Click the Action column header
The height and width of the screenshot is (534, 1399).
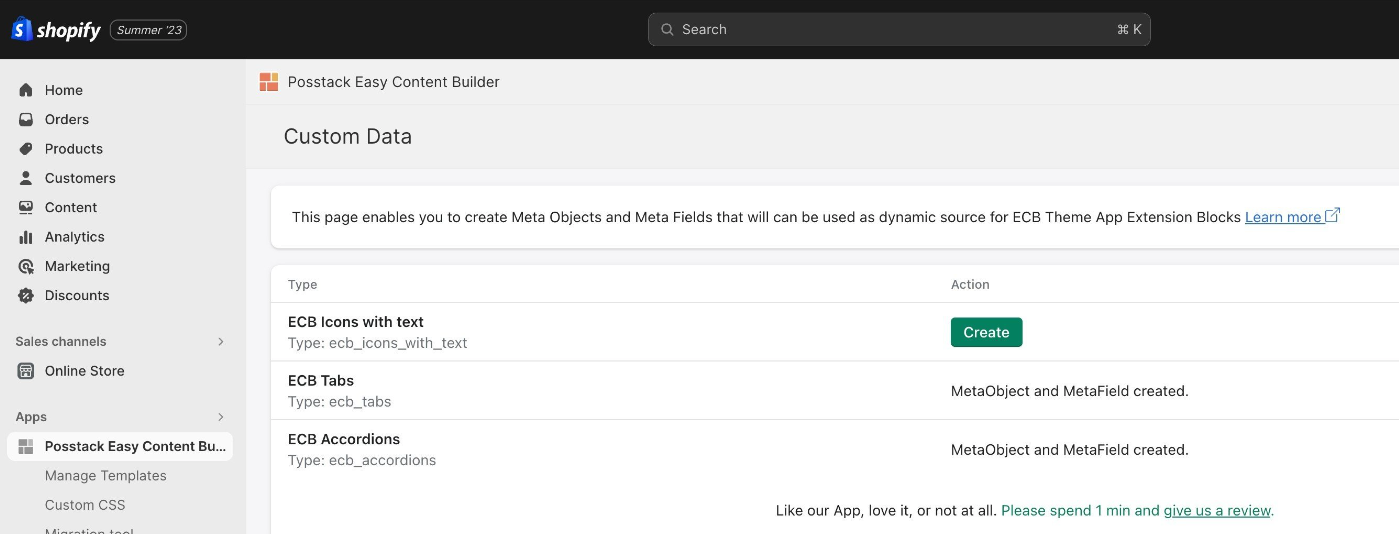[970, 285]
